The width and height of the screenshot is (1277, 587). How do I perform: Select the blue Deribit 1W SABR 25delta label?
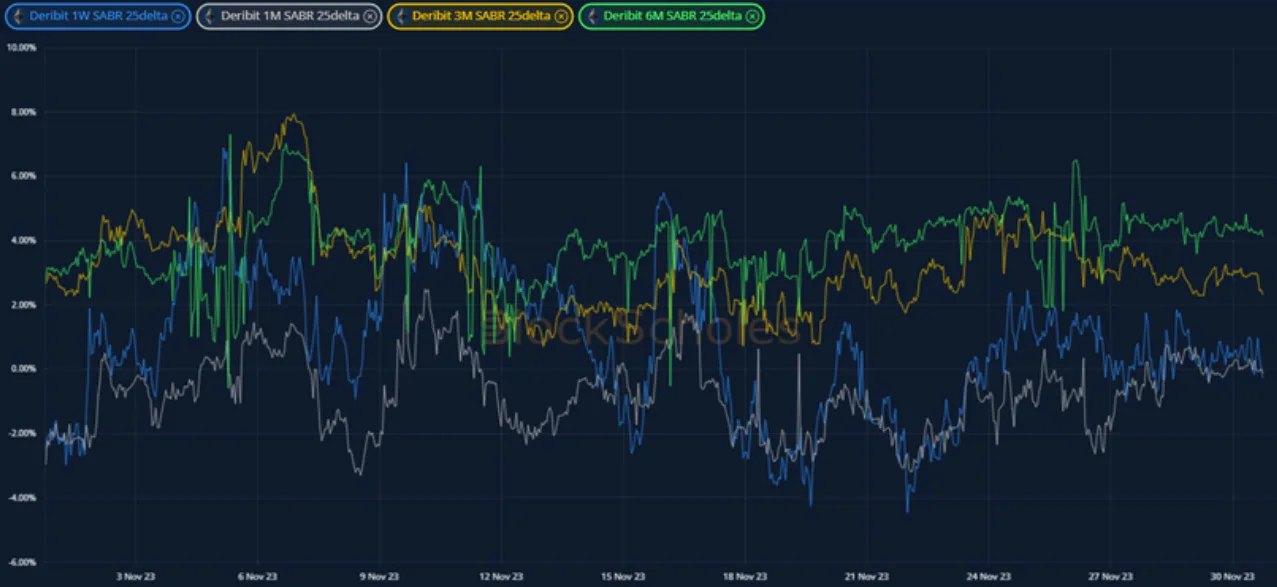click(x=98, y=16)
